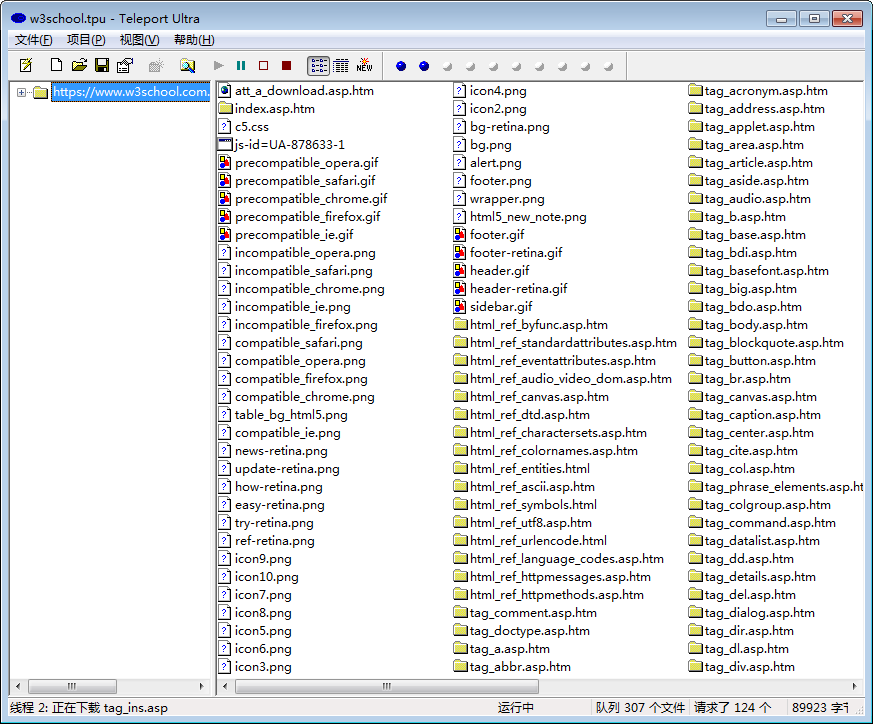Viewport: 873px width, 724px height.
Task: Select tag_audio.asp.htm item
Action: coord(757,199)
